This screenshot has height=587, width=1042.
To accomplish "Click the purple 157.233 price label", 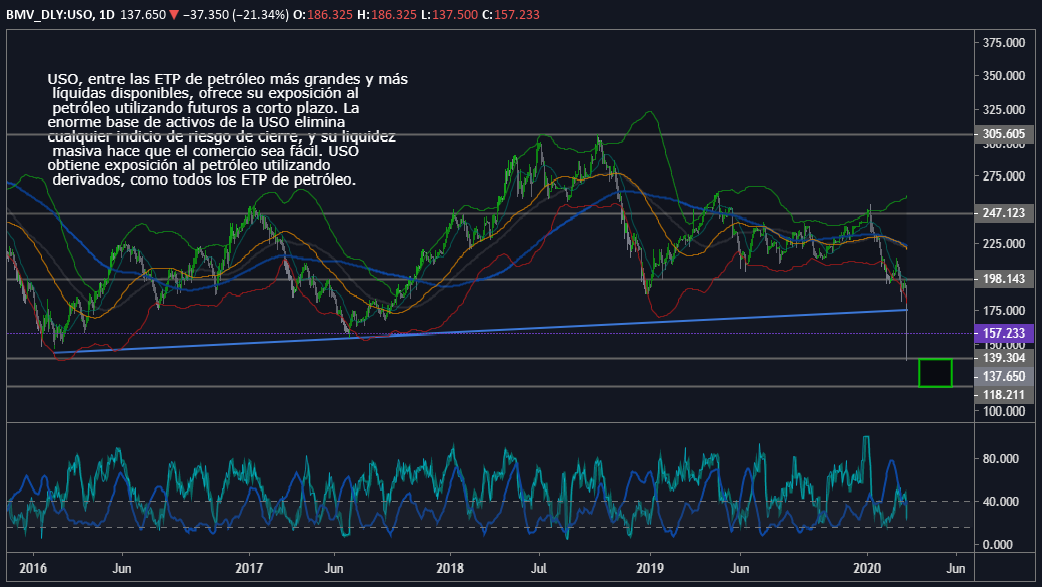I will point(1002,332).
